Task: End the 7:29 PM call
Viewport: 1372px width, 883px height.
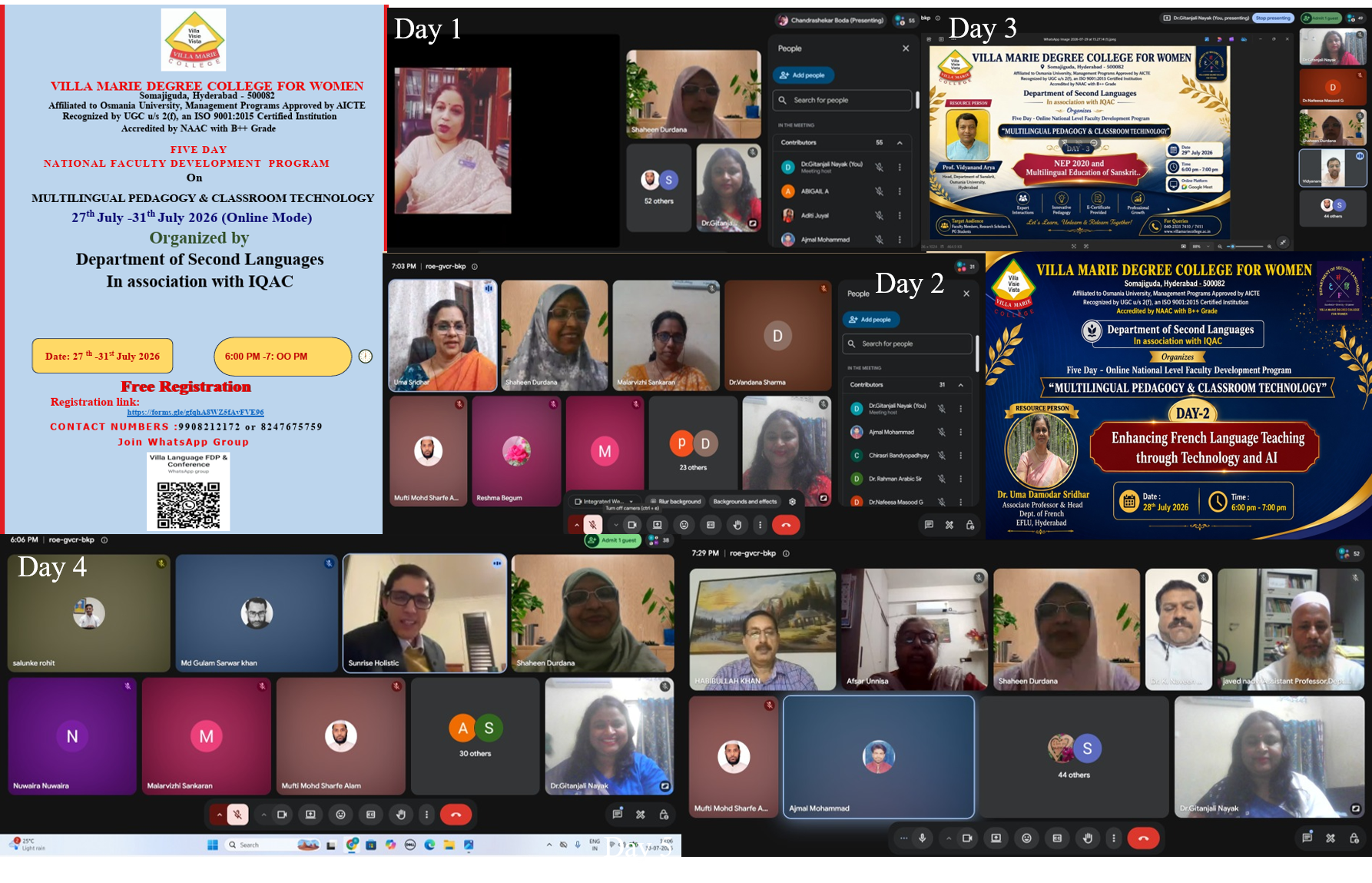Action: pos(1143,838)
